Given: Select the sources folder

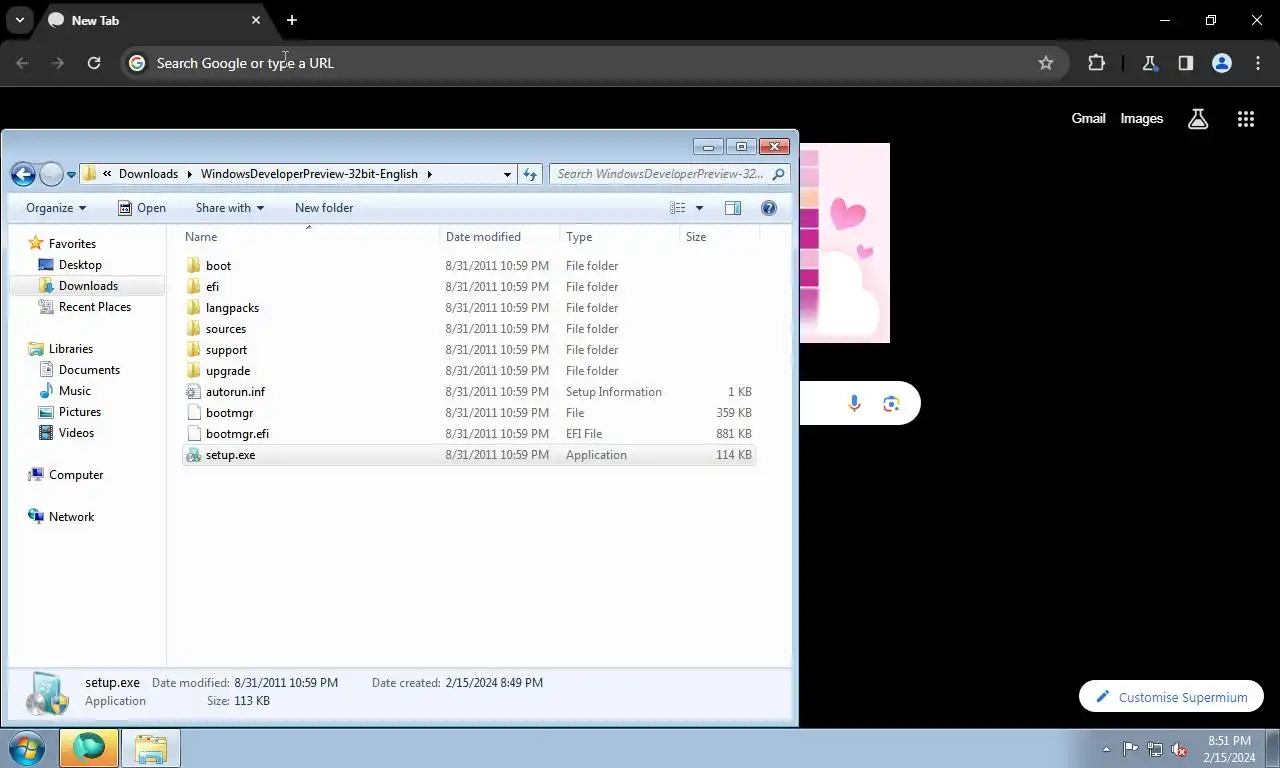Looking at the screenshot, I should [x=226, y=329].
